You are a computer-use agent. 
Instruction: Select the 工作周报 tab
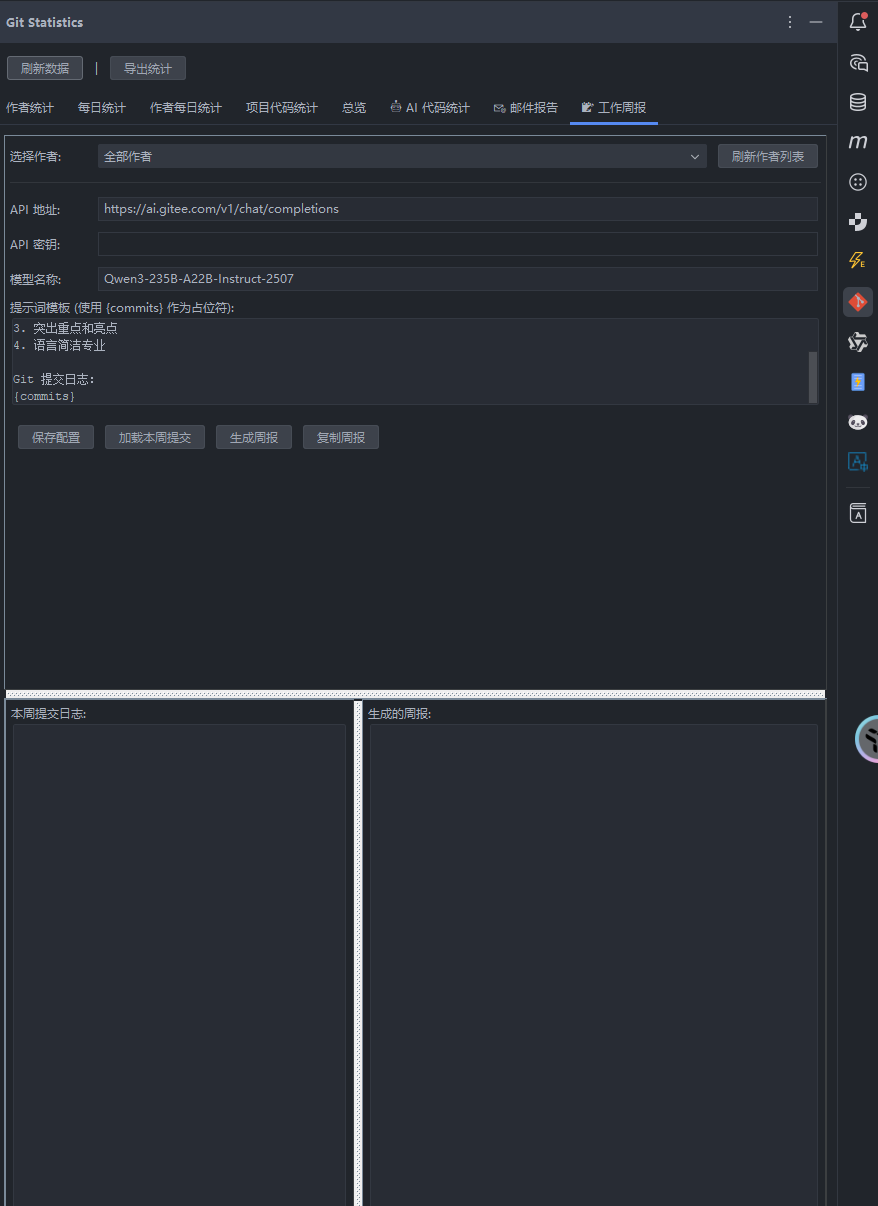click(x=614, y=108)
